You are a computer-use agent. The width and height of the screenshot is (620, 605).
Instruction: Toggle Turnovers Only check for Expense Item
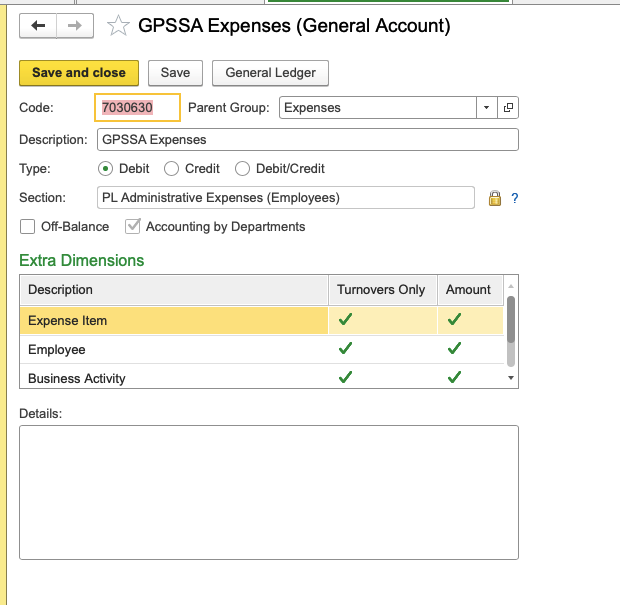click(345, 320)
